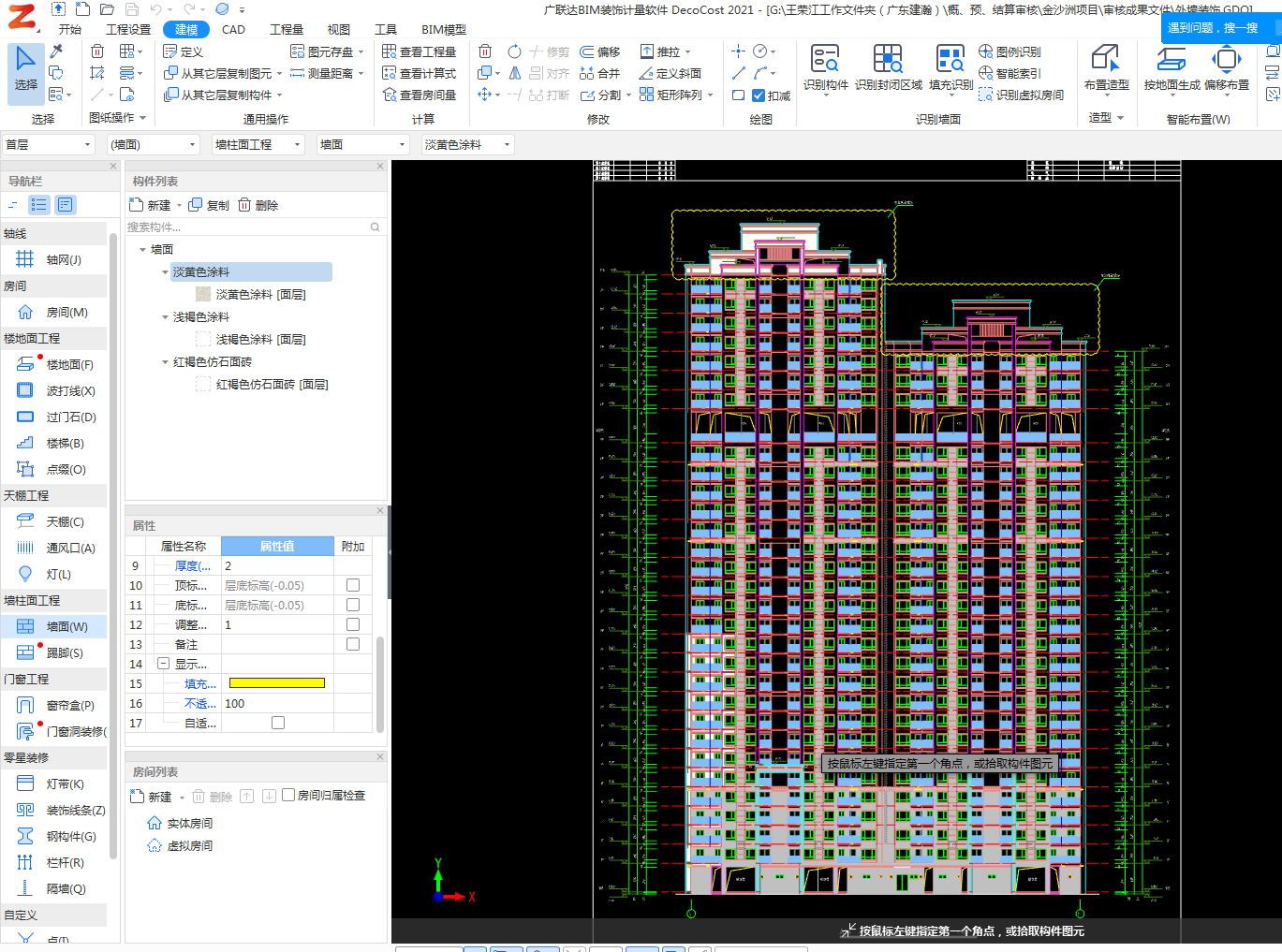Click 查看工程量 button

click(x=420, y=51)
